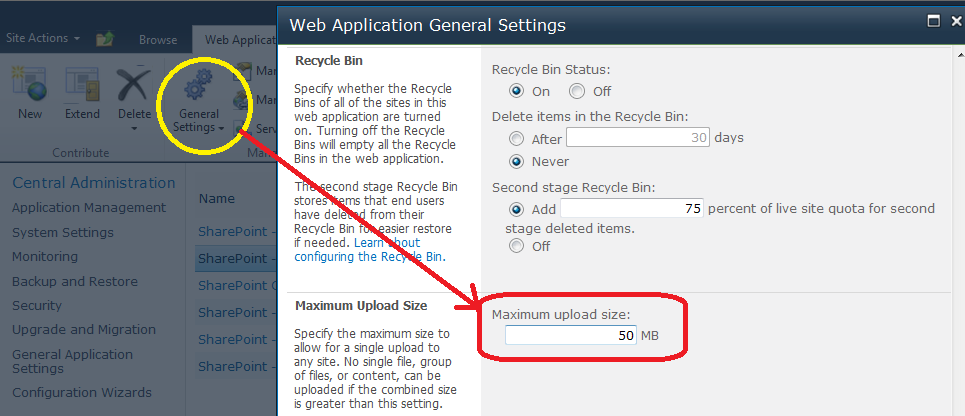
Task: Select the Extend web application icon
Action: [x=82, y=84]
